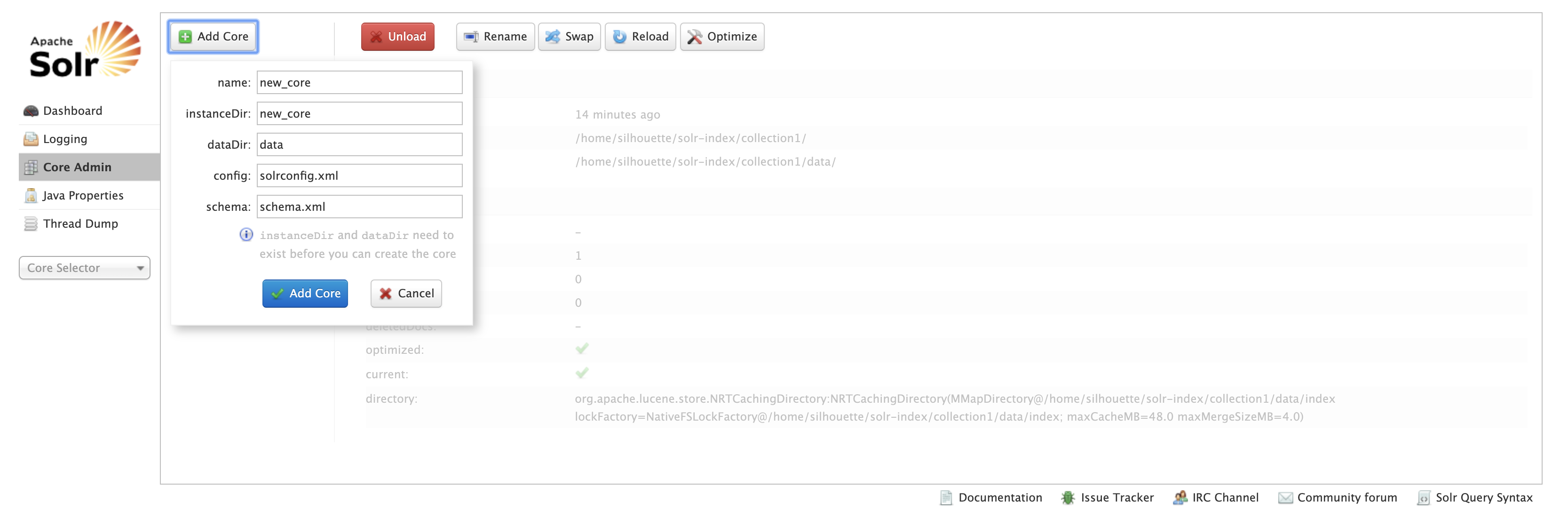The width and height of the screenshot is (1568, 526).
Task: Click the Swap cores button
Action: click(569, 37)
